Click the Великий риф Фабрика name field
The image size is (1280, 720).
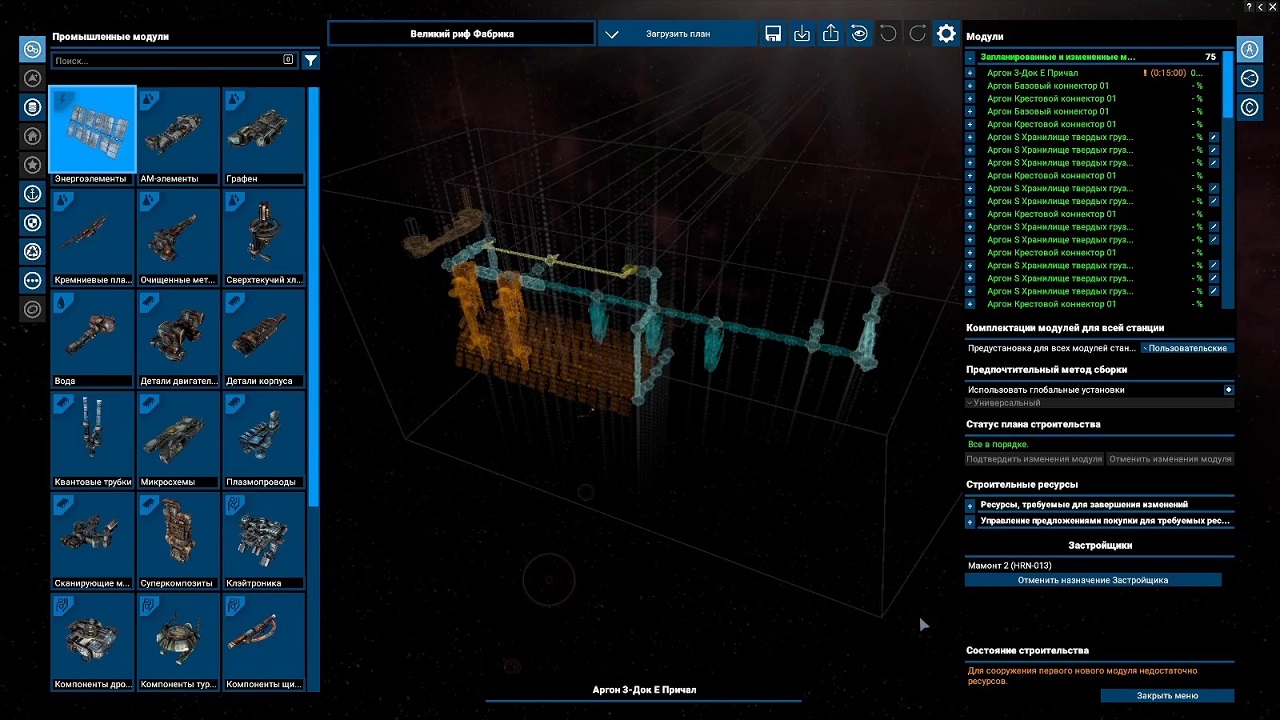462,34
